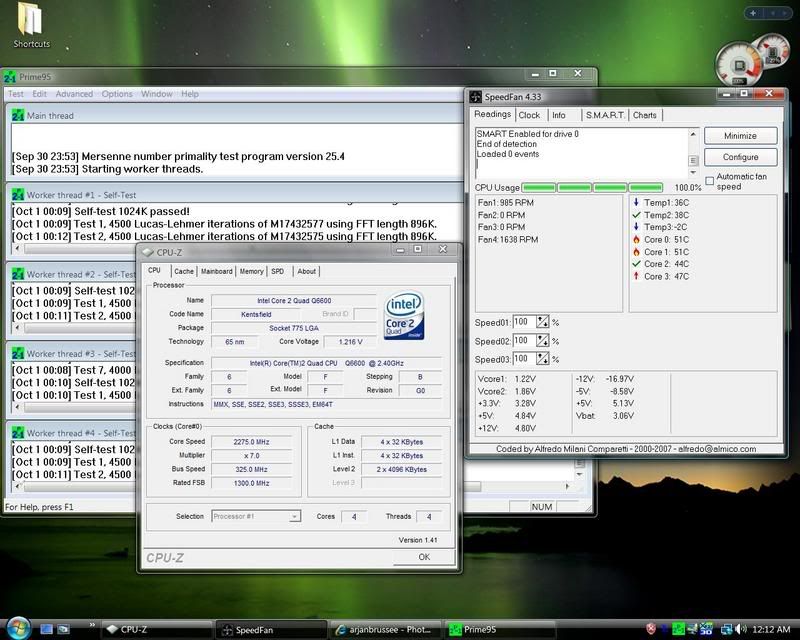Image resolution: width=800 pixels, height=640 pixels.
Task: Open the Advanced menu in Prime95
Action: pos(75,92)
